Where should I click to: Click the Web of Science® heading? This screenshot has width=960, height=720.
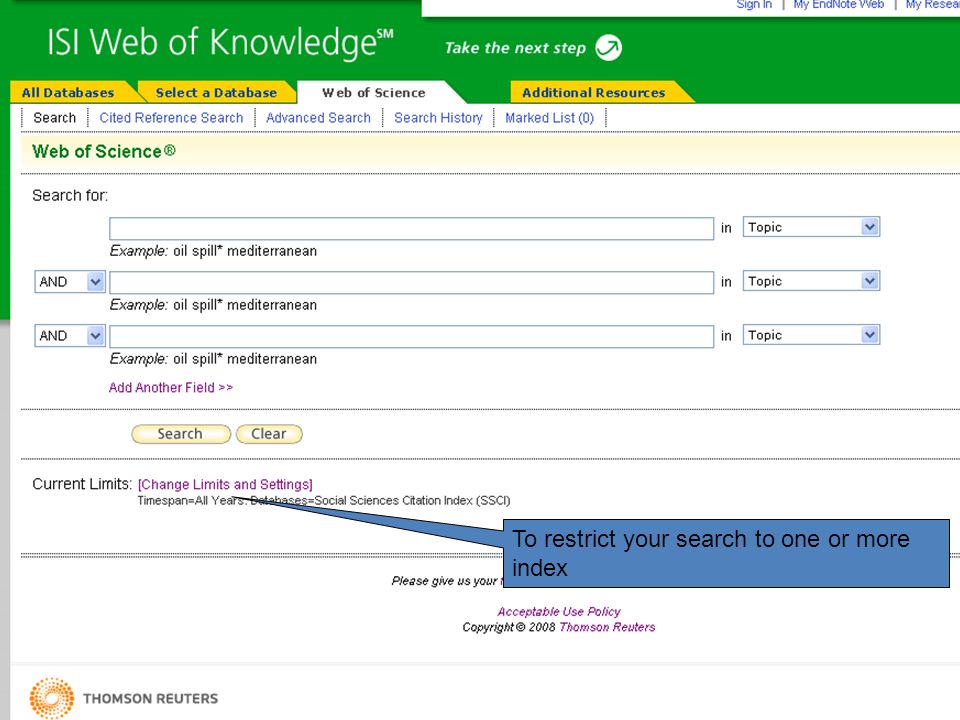tap(103, 151)
